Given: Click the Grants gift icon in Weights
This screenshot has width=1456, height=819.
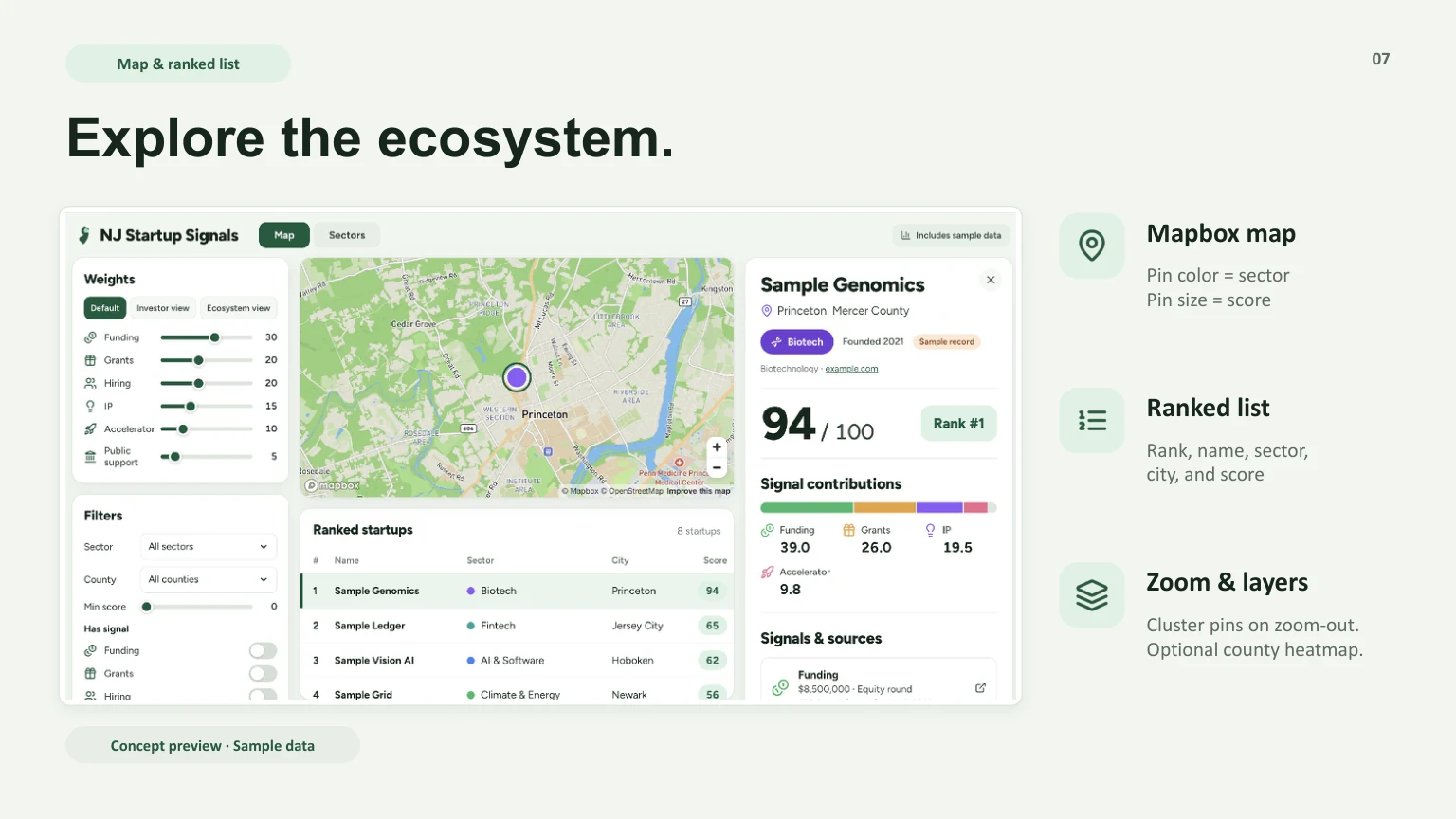Looking at the screenshot, I should pyautogui.click(x=90, y=360).
